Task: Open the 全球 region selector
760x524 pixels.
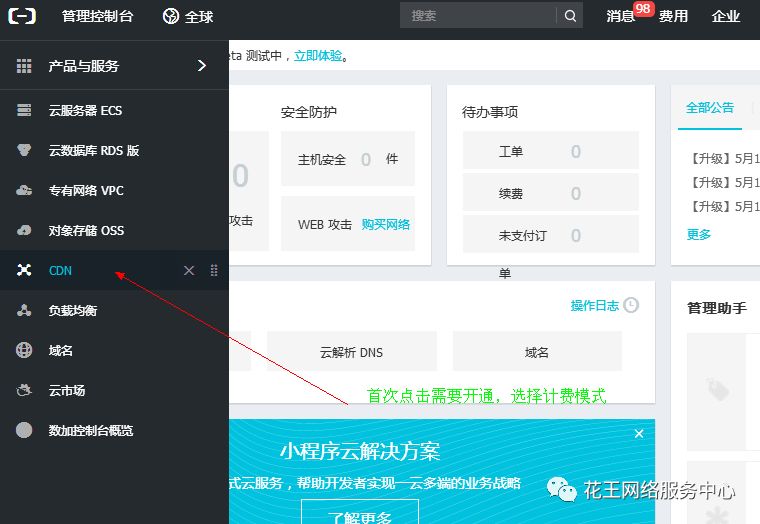Action: click(x=188, y=16)
